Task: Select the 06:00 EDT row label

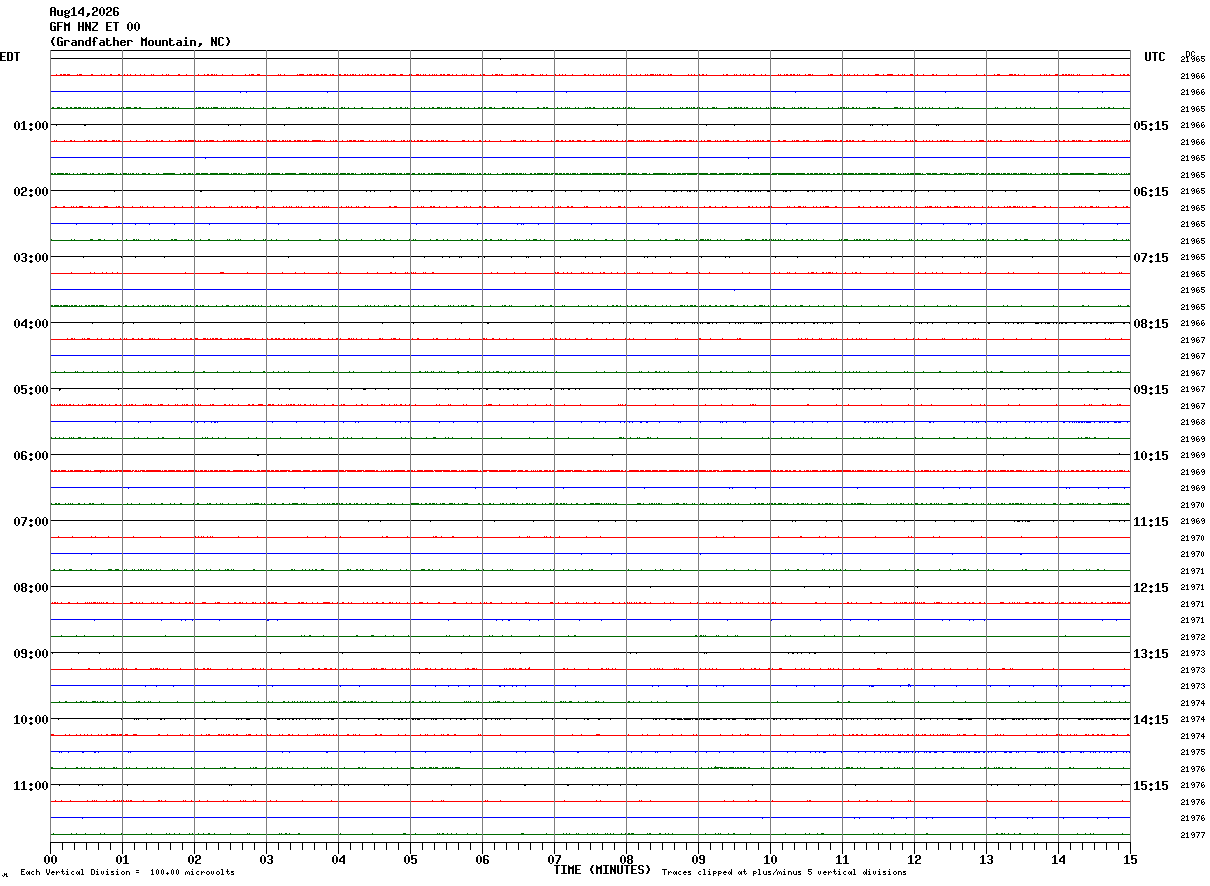Action: click(x=31, y=456)
